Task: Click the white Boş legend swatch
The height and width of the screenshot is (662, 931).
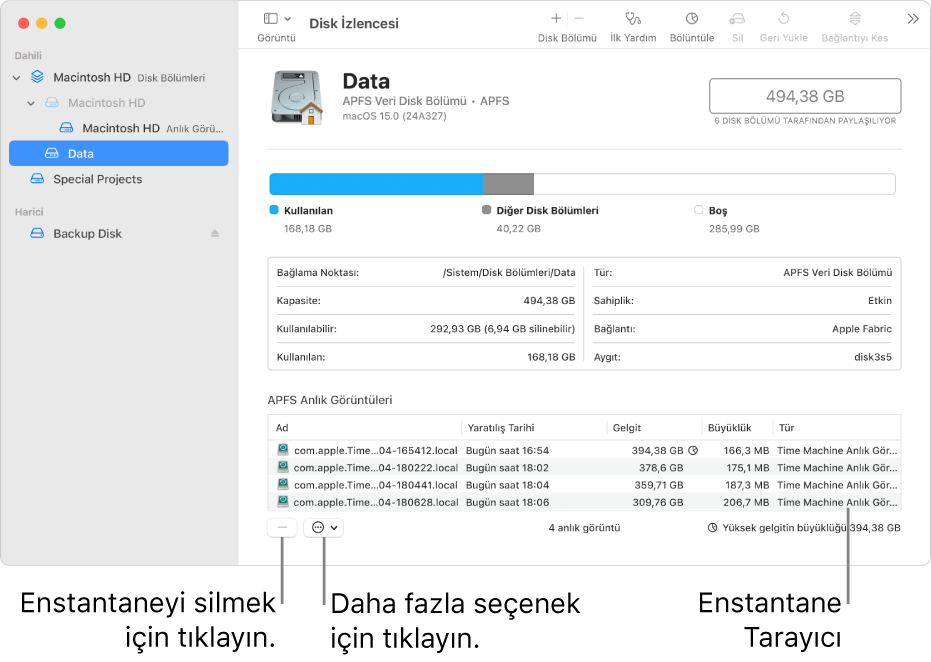Action: pyautogui.click(x=698, y=210)
